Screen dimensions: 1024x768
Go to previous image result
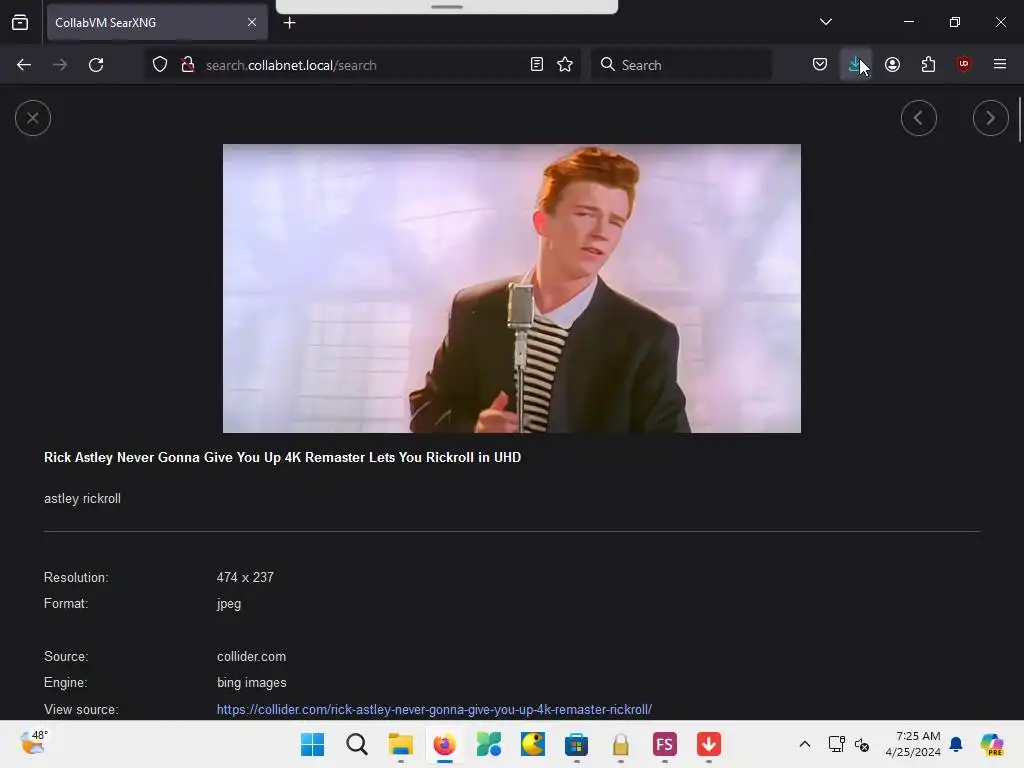(x=918, y=118)
